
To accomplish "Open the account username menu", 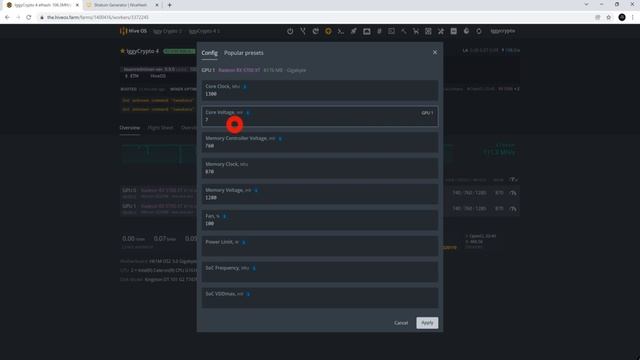I will tap(502, 31).
